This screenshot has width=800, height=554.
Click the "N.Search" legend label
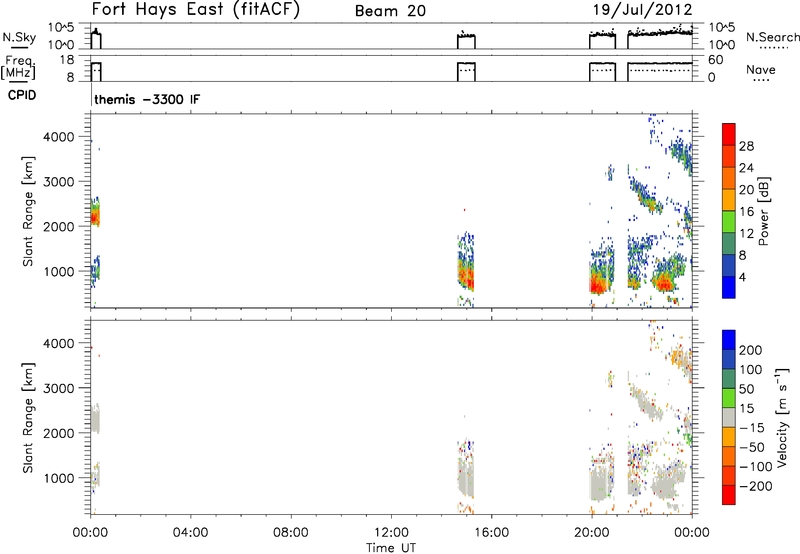(772, 37)
